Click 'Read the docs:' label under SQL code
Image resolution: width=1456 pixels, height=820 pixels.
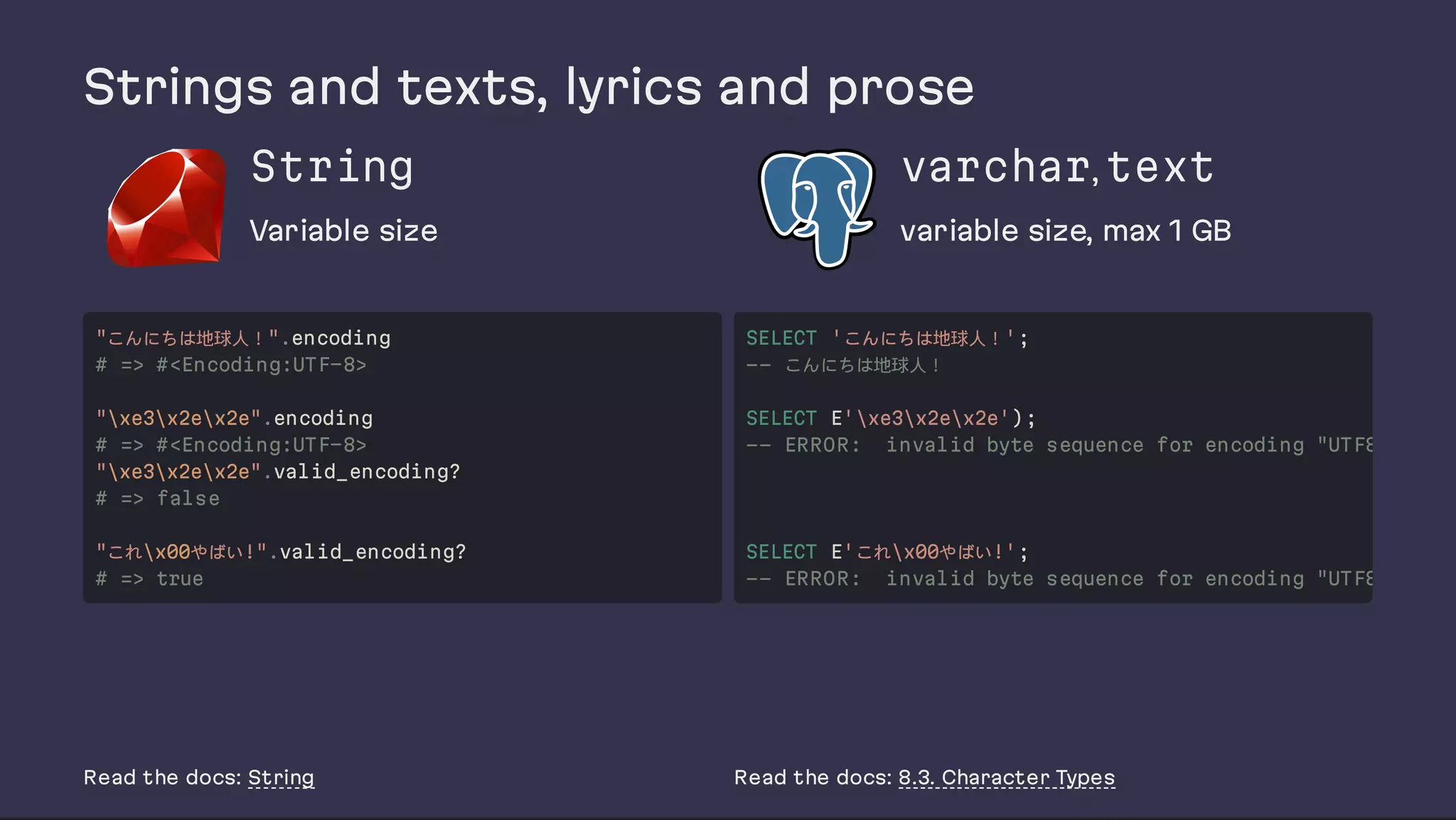(x=813, y=777)
